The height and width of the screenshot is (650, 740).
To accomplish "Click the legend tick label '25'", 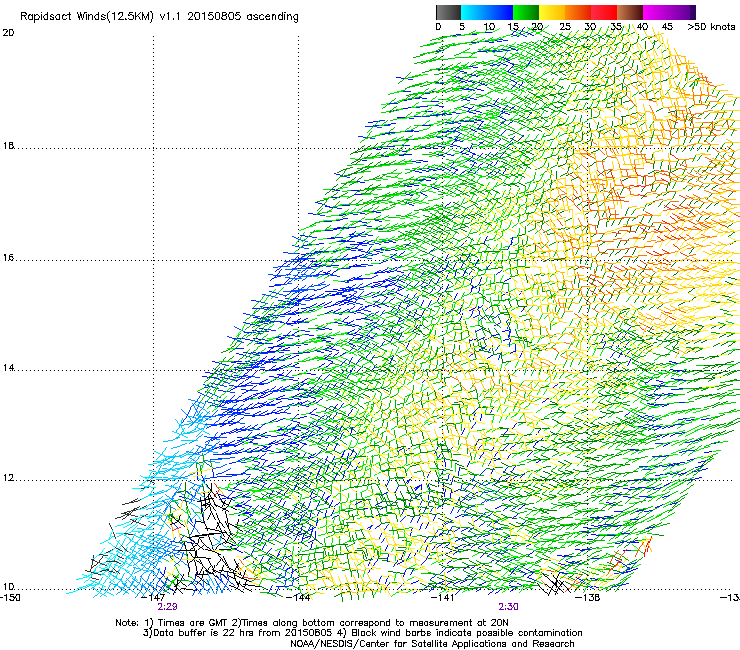I will click(x=565, y=27).
